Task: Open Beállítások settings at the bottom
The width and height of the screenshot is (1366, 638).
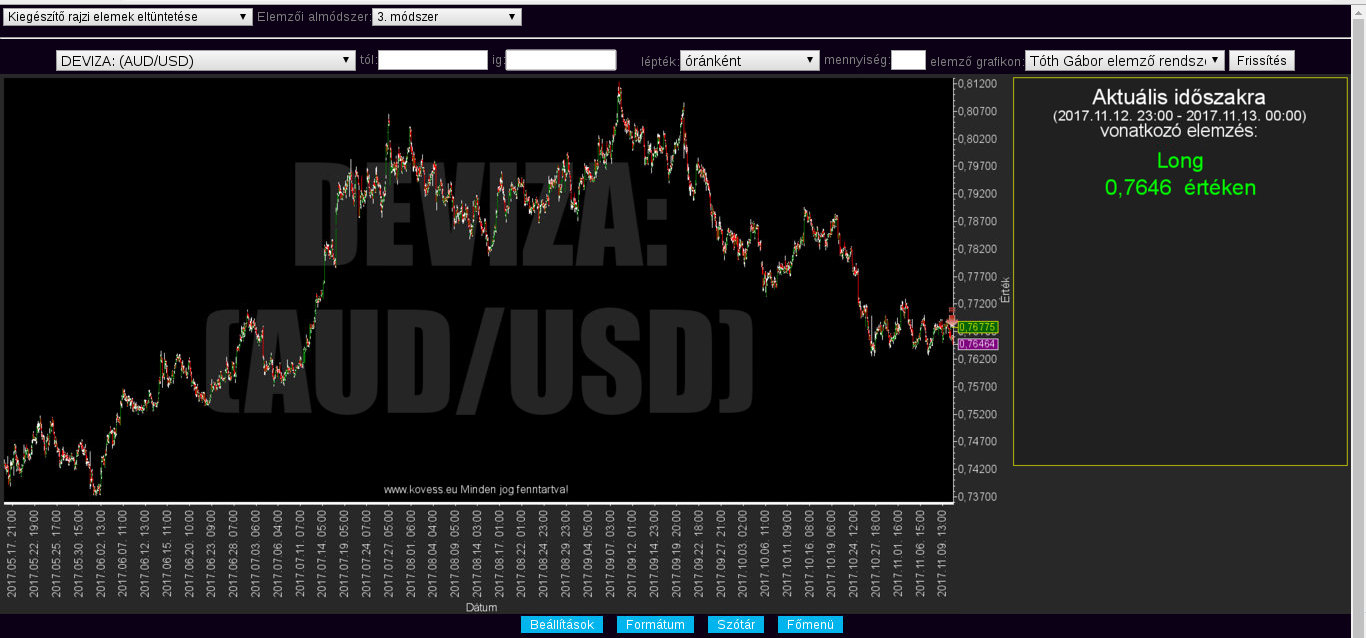Action: pyautogui.click(x=562, y=625)
